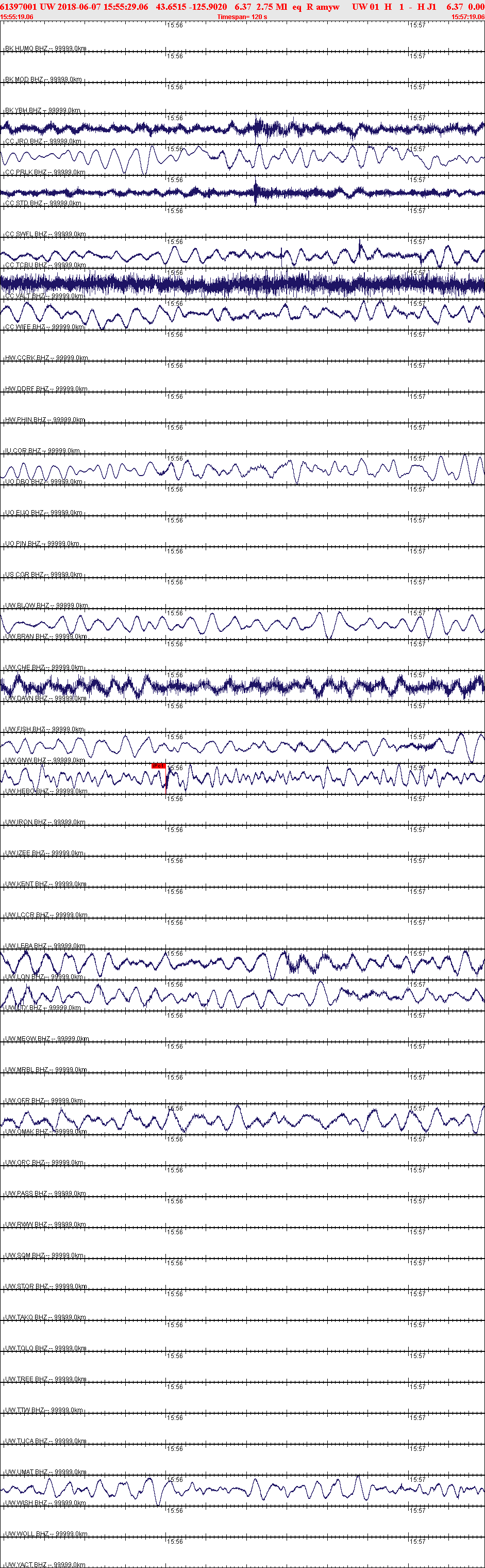Viewport: 485px width, 1568px height.
Task: Select the UW.LTY BHZ station label
Action: click(43, 1008)
